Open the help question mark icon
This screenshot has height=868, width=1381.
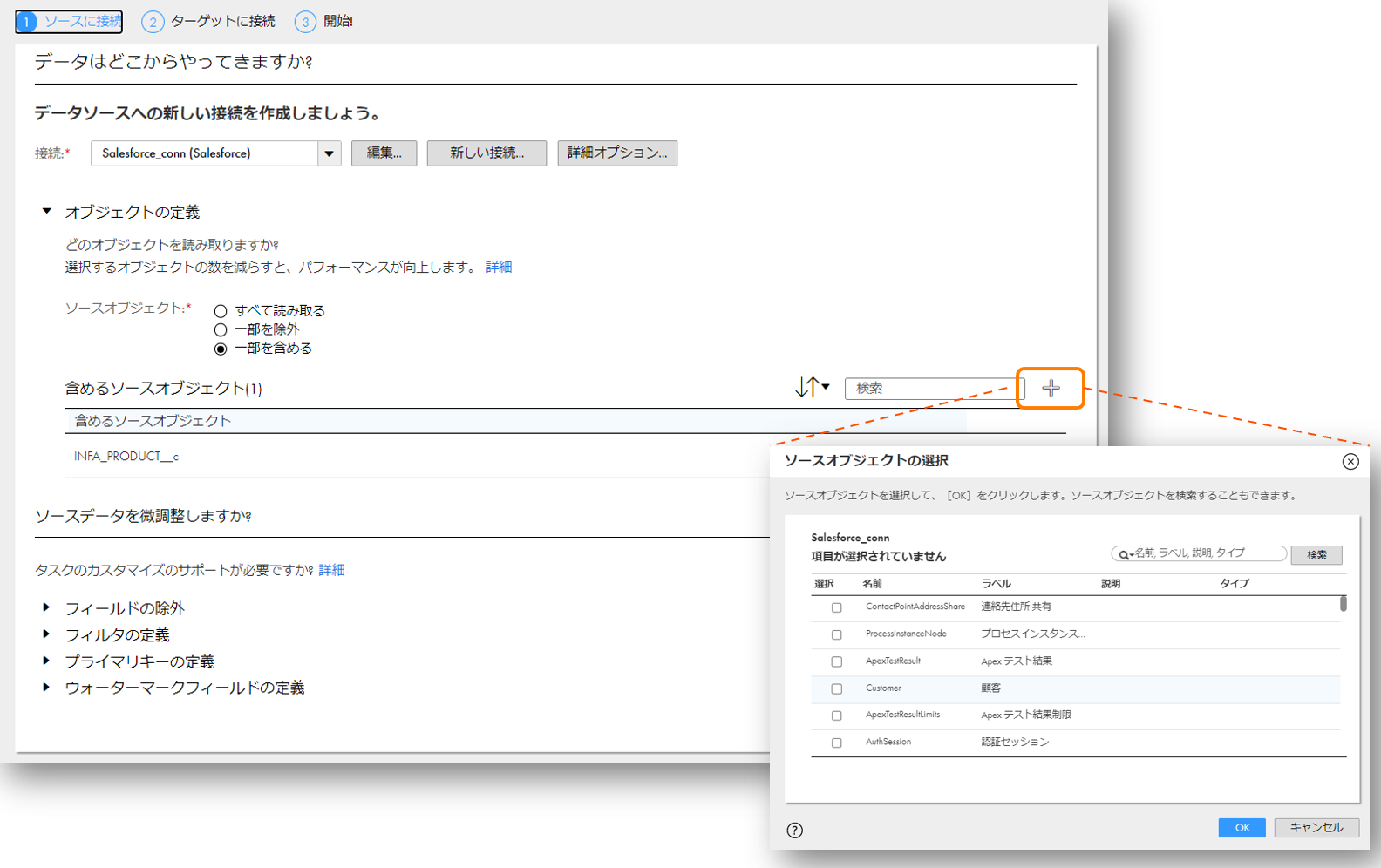point(794,830)
